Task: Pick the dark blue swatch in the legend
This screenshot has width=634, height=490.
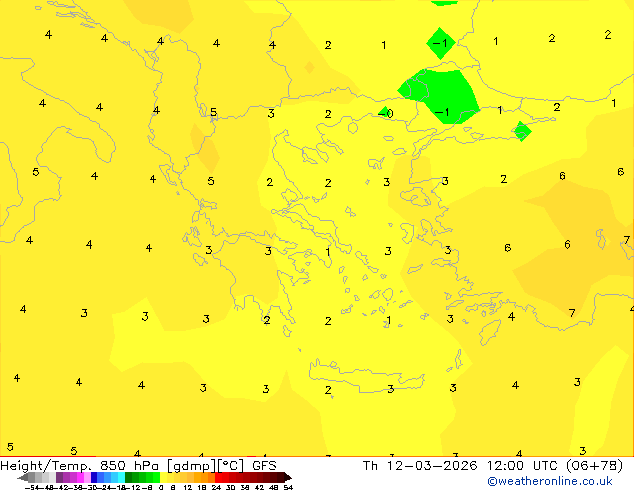Action: (94, 477)
